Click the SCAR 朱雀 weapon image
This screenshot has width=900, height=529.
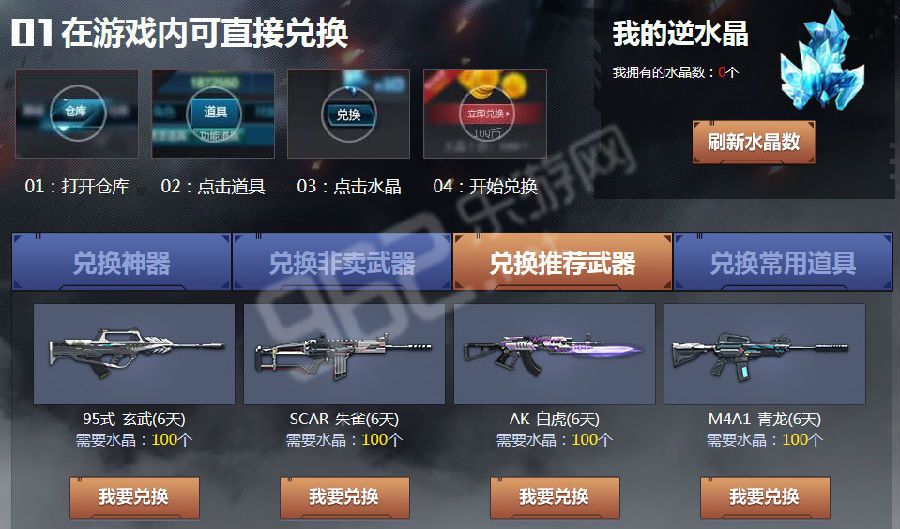(344, 354)
